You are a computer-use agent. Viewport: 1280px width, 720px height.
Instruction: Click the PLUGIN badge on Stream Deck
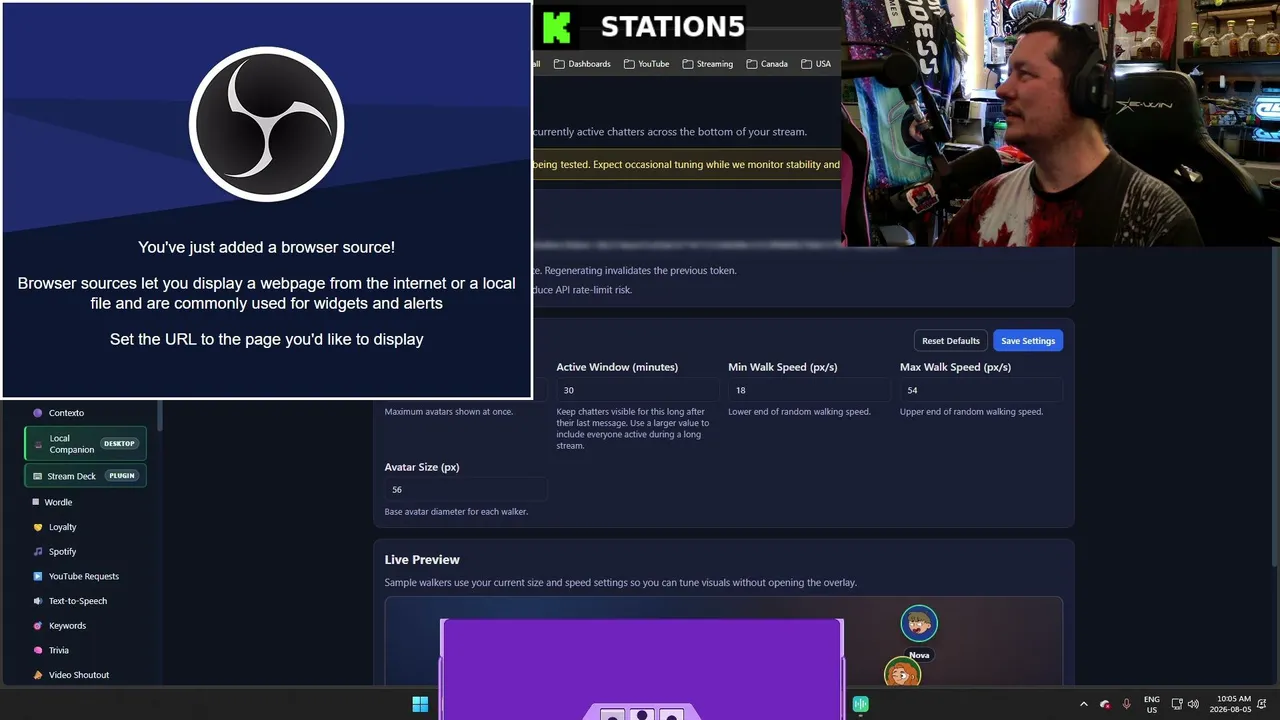(122, 476)
